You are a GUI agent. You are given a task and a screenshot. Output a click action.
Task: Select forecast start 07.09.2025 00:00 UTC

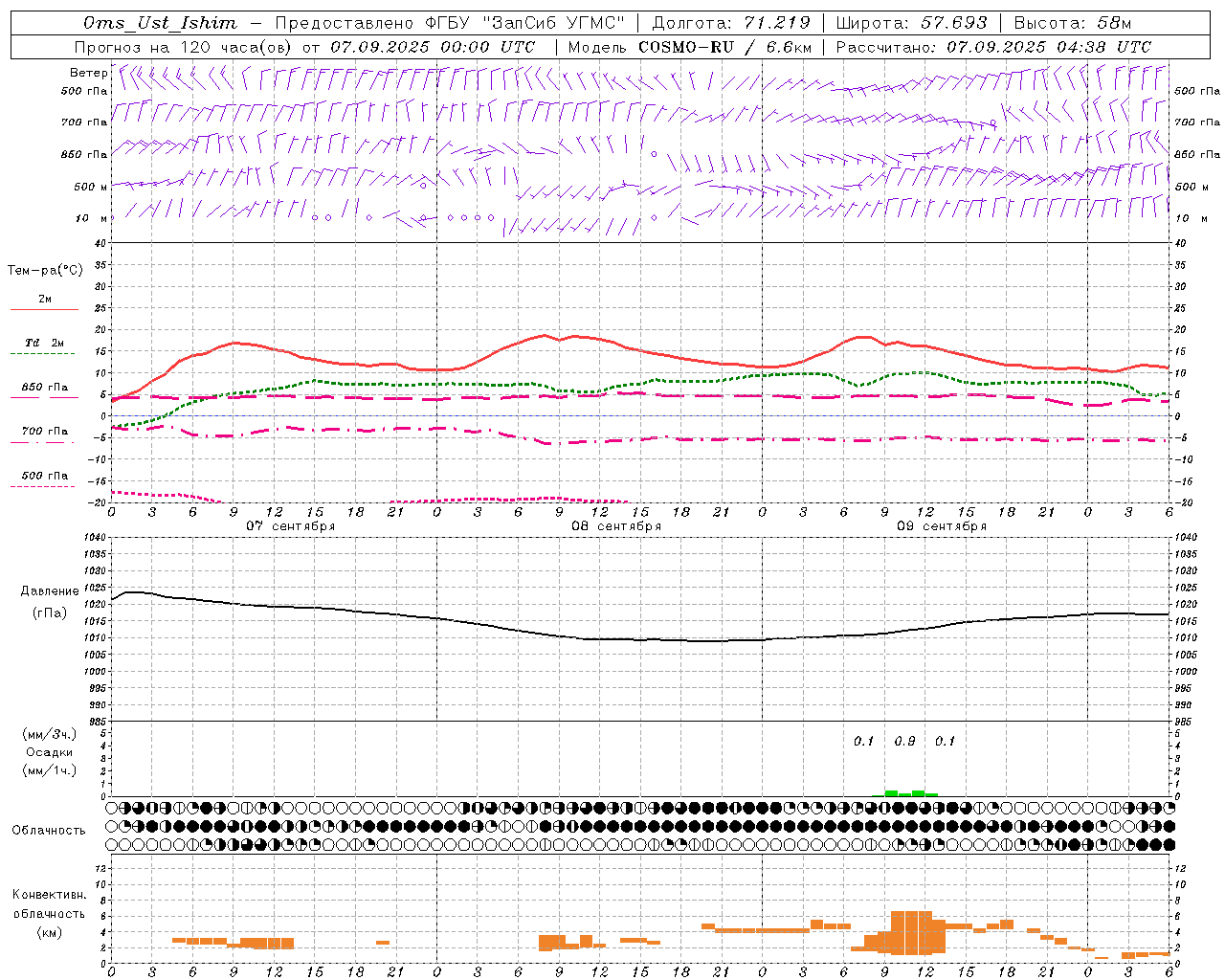[433, 47]
